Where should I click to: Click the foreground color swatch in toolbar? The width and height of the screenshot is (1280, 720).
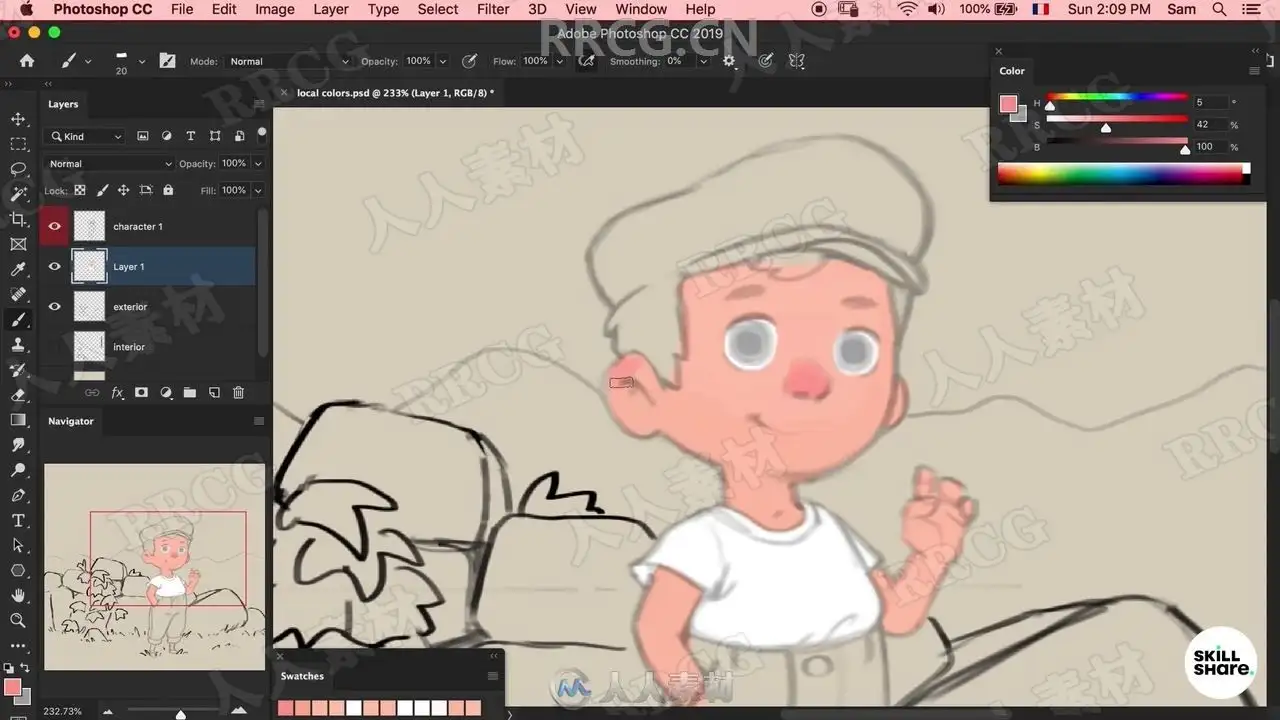coord(12,687)
